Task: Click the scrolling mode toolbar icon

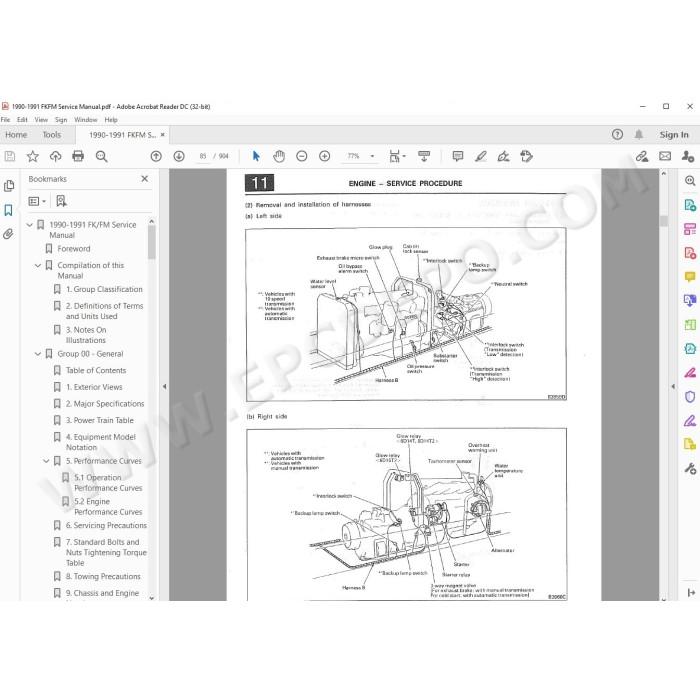Action: click(424, 156)
